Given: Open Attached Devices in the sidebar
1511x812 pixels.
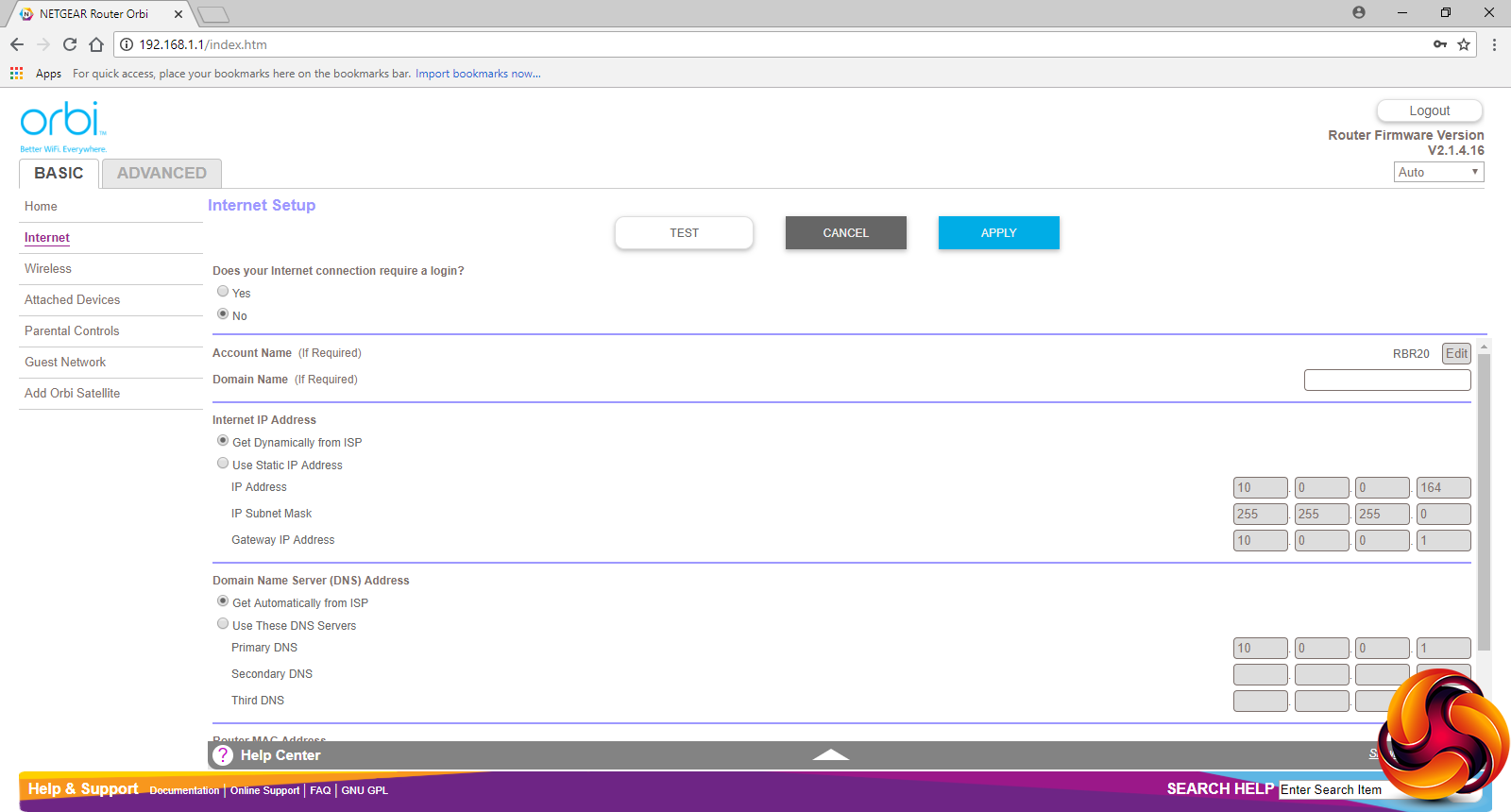Looking at the screenshot, I should click(73, 300).
